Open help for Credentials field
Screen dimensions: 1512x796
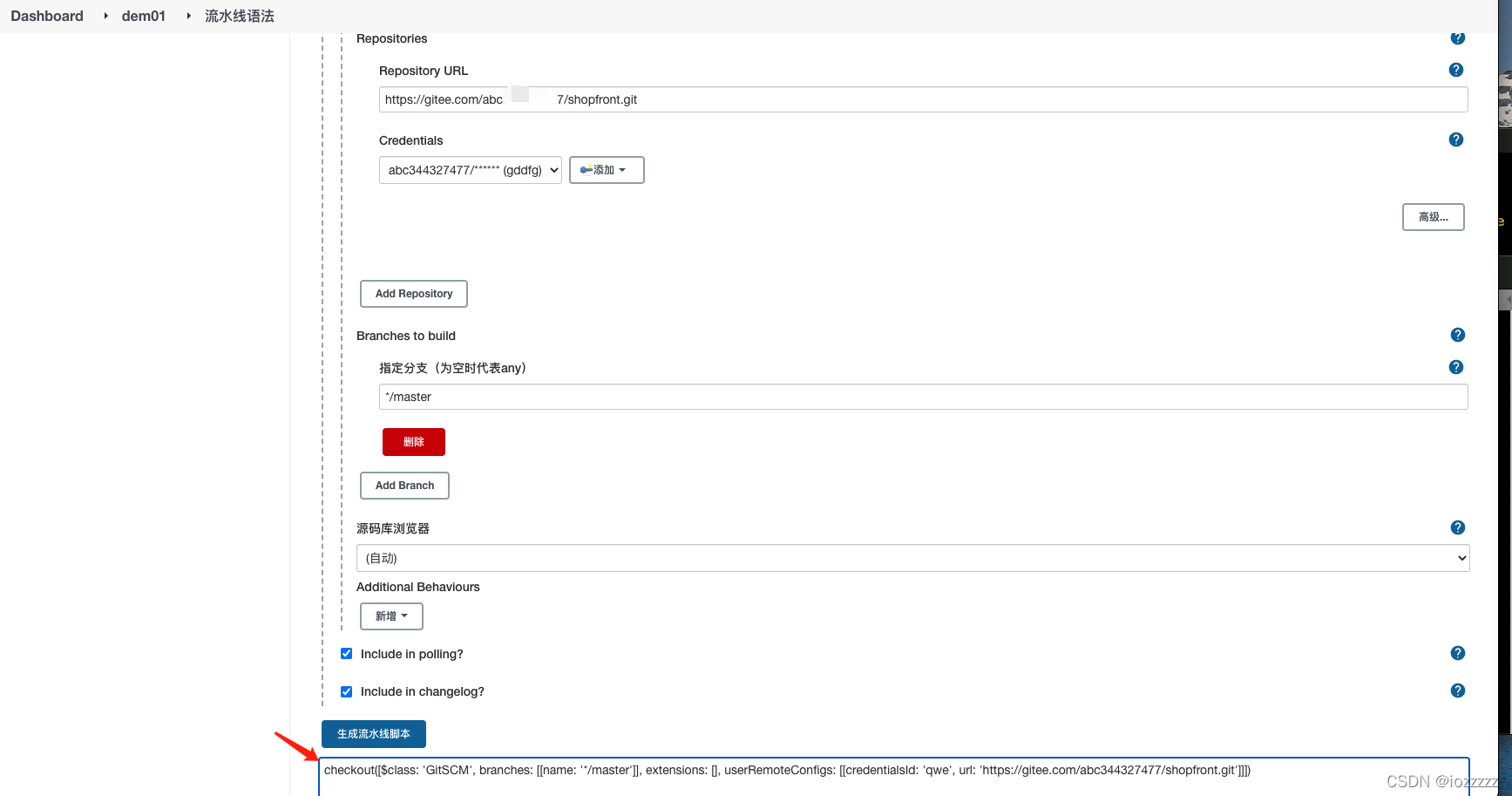1455,139
